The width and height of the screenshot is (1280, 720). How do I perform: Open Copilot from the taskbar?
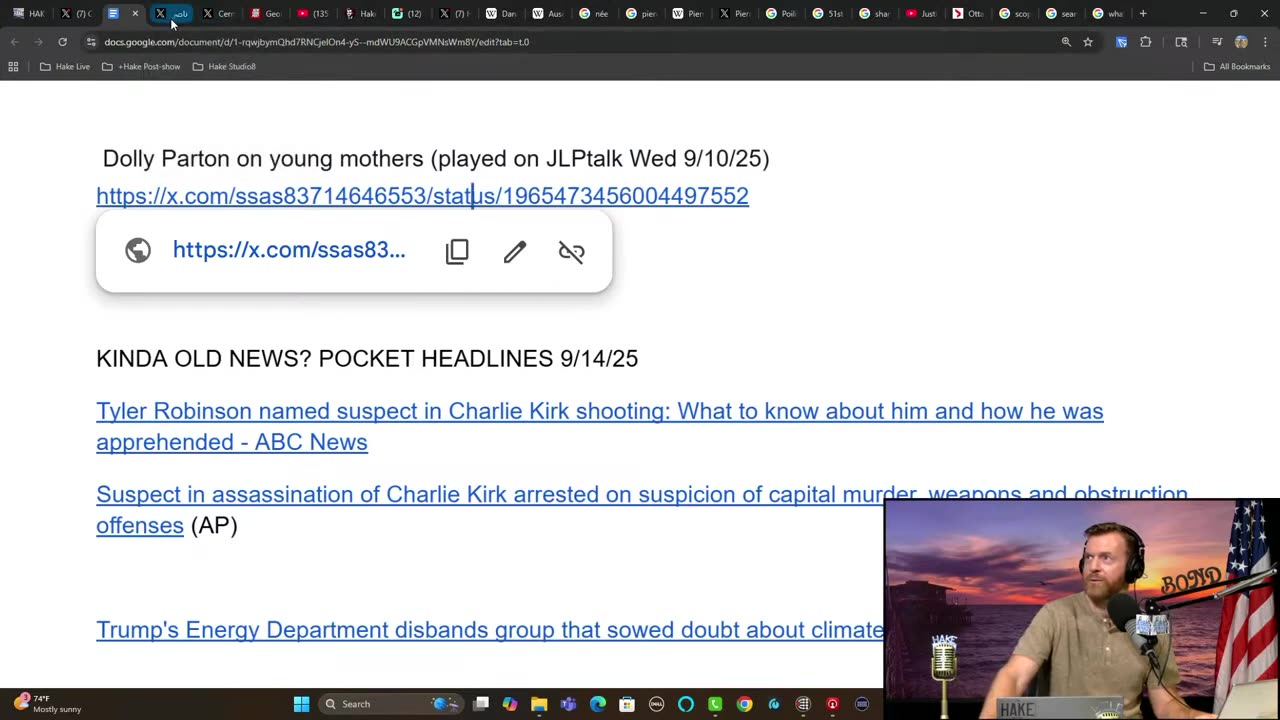pyautogui.click(x=510, y=704)
